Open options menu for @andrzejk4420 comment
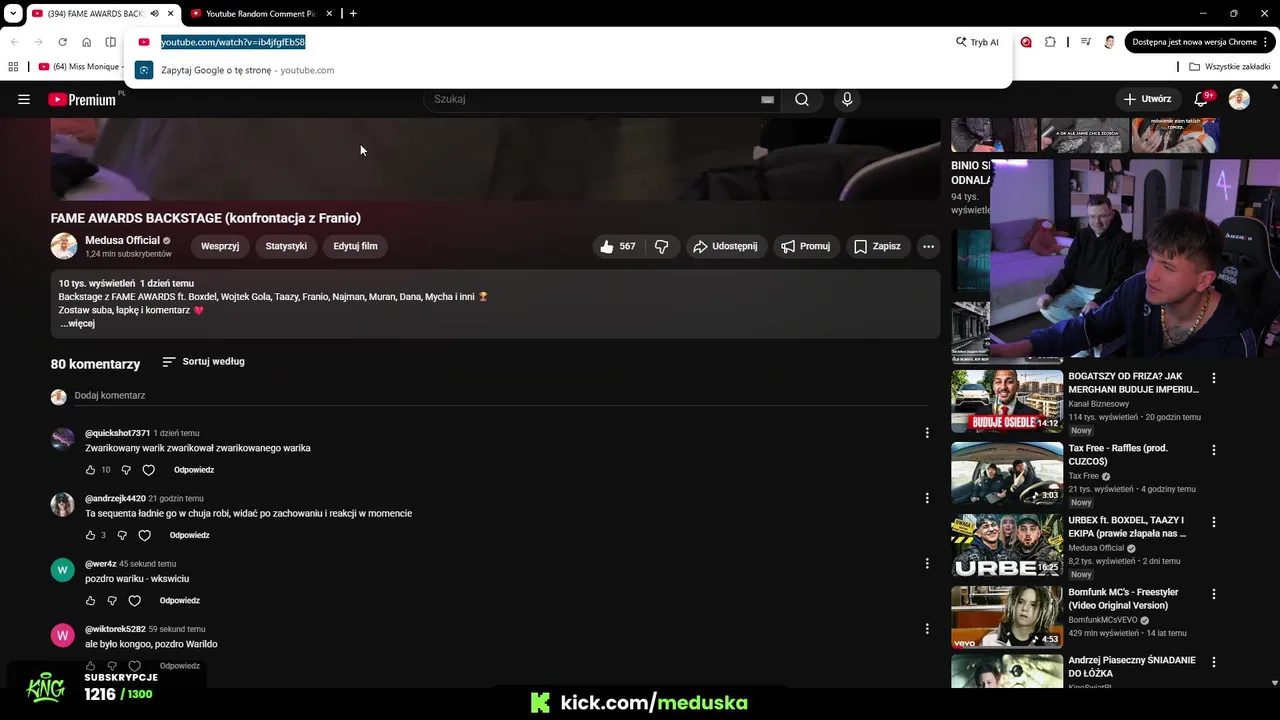The height and width of the screenshot is (720, 1280). coord(927,498)
